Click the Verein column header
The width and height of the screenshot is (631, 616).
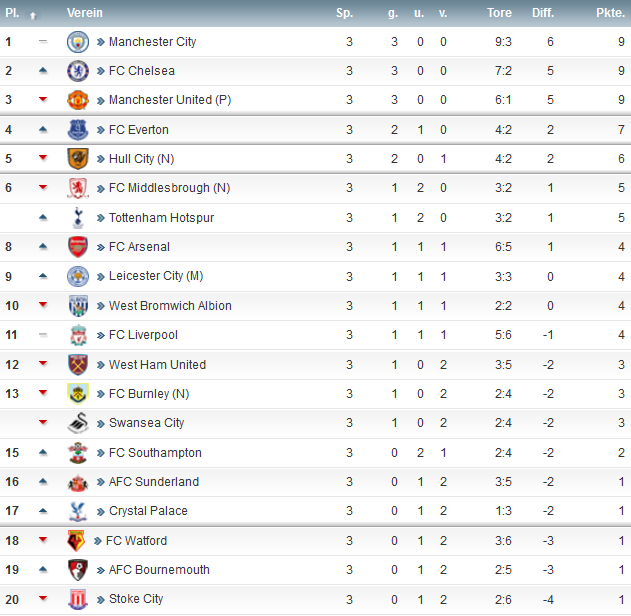pos(85,13)
